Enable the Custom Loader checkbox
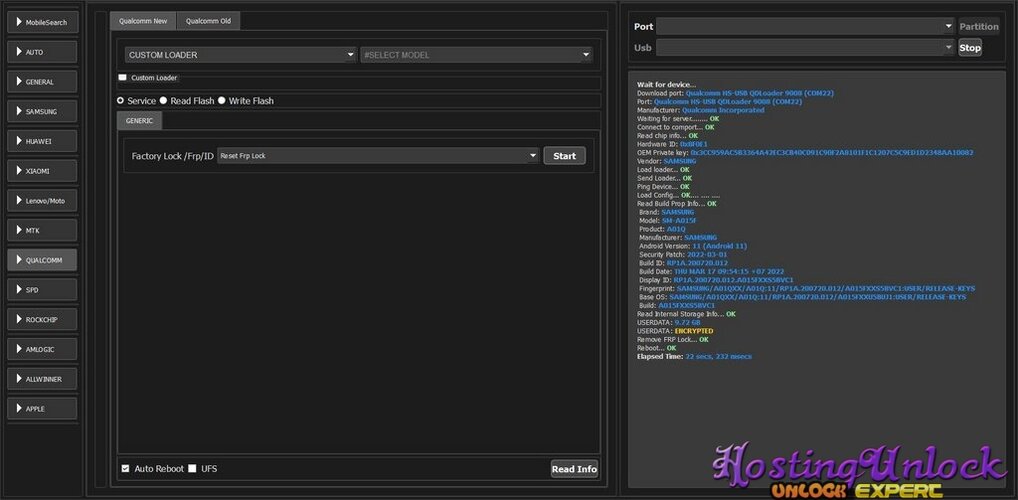The image size is (1018, 500). 123,77
